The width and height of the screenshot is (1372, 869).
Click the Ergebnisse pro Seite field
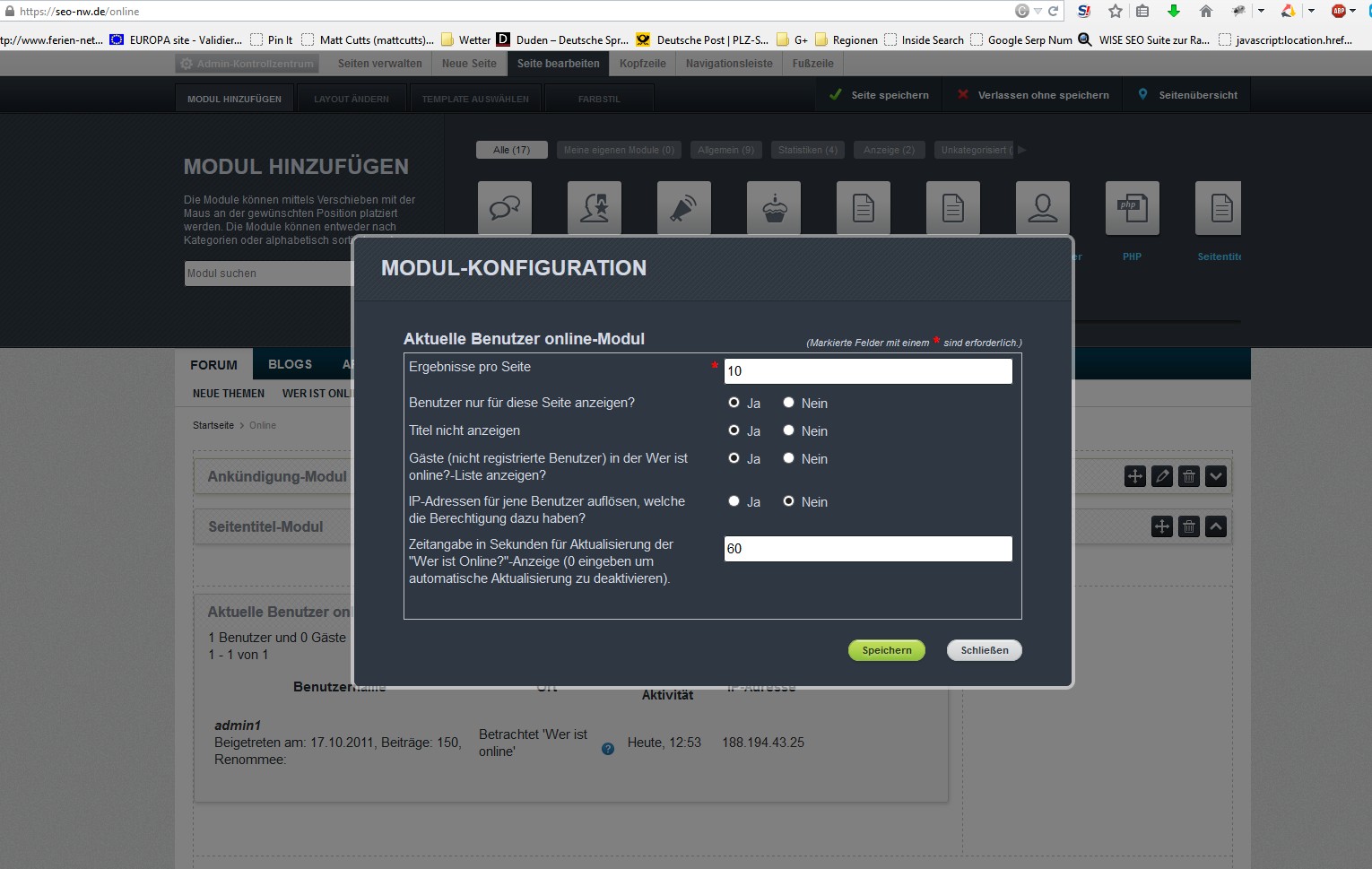pos(868,371)
